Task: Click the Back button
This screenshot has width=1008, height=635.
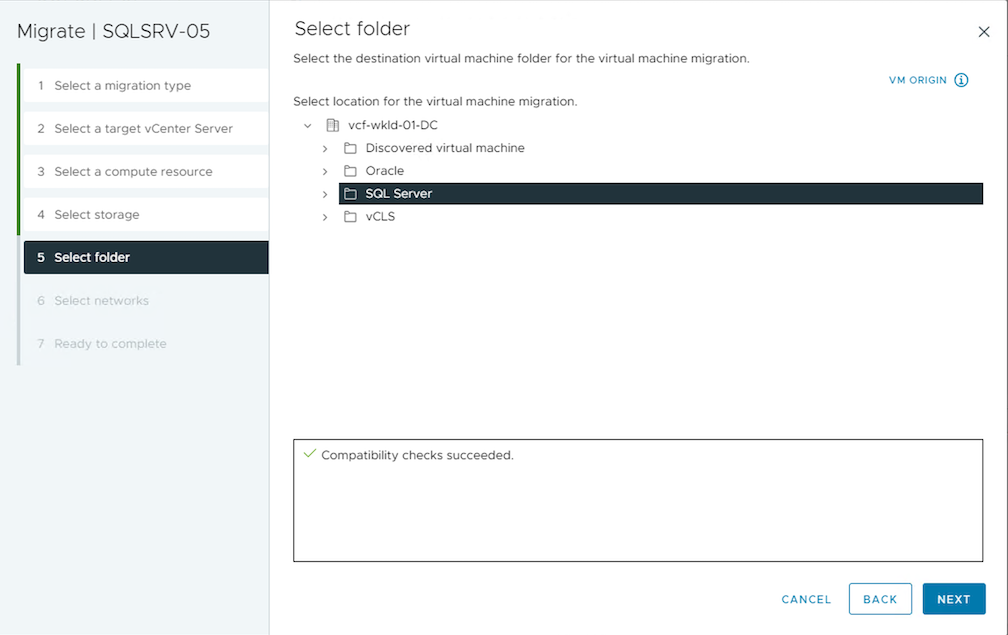Action: tap(879, 599)
